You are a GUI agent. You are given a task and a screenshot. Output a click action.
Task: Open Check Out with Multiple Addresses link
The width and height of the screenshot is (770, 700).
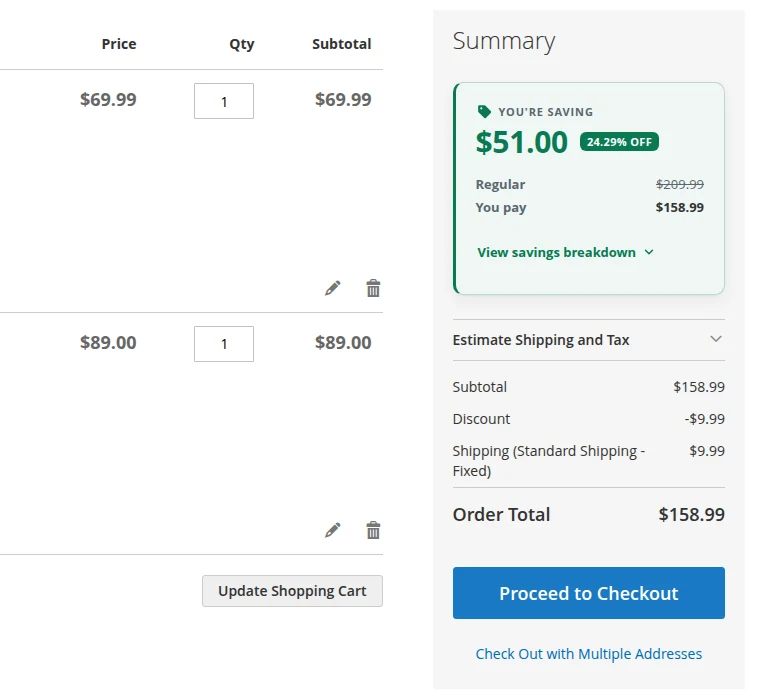tap(589, 654)
